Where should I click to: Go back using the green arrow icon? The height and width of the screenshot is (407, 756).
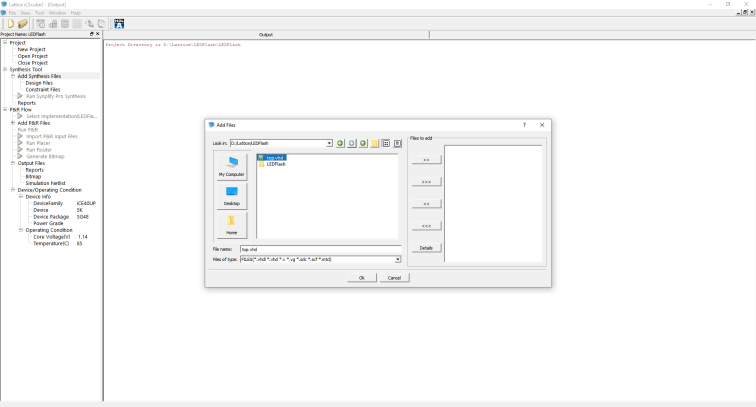click(340, 143)
